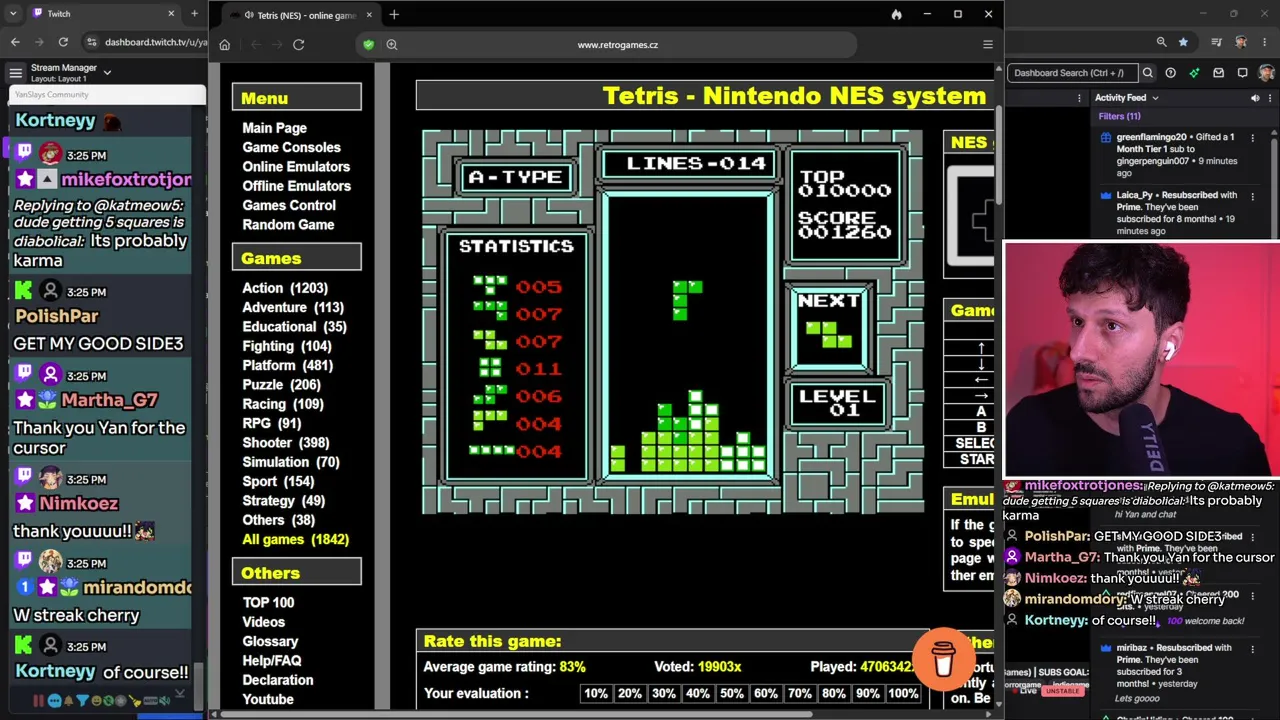Open the Twitch notifications inbox
The width and height of the screenshot is (1280, 720).
coord(1218,73)
